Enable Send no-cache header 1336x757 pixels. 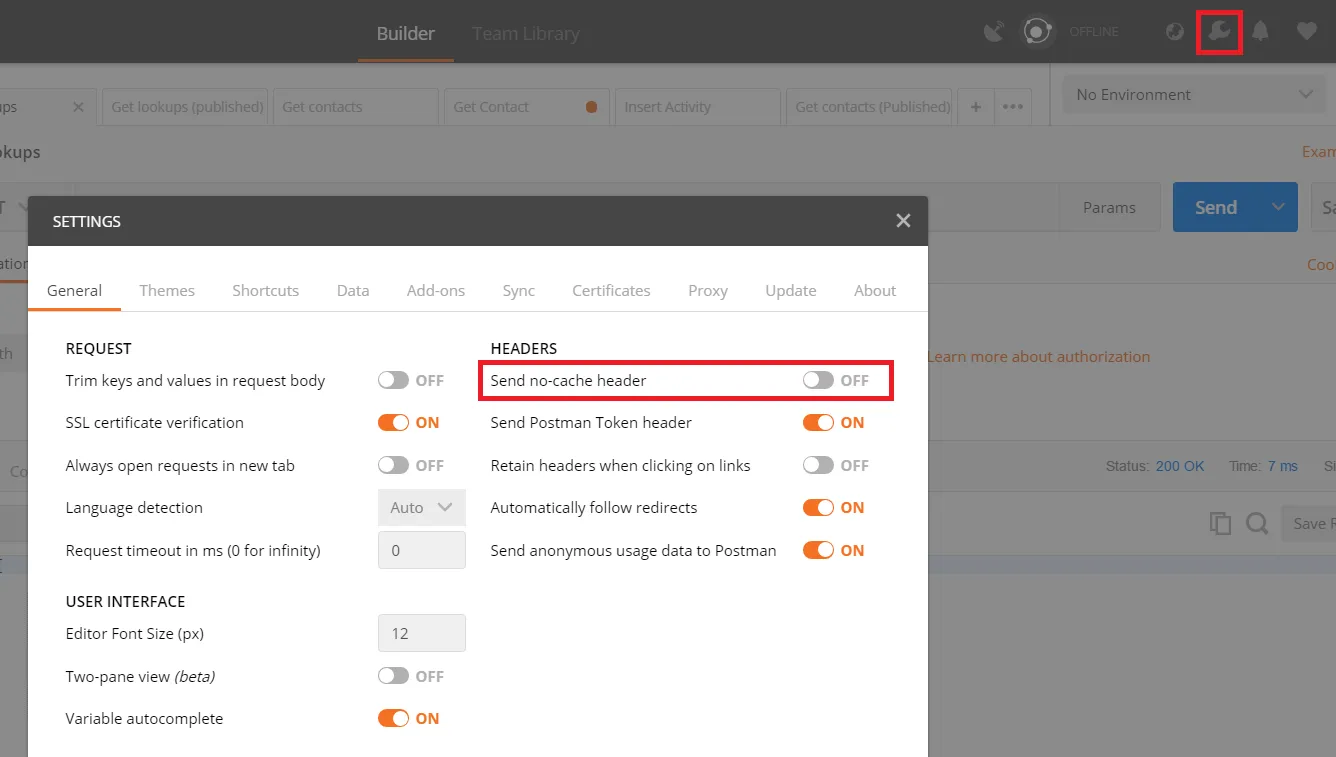(819, 380)
